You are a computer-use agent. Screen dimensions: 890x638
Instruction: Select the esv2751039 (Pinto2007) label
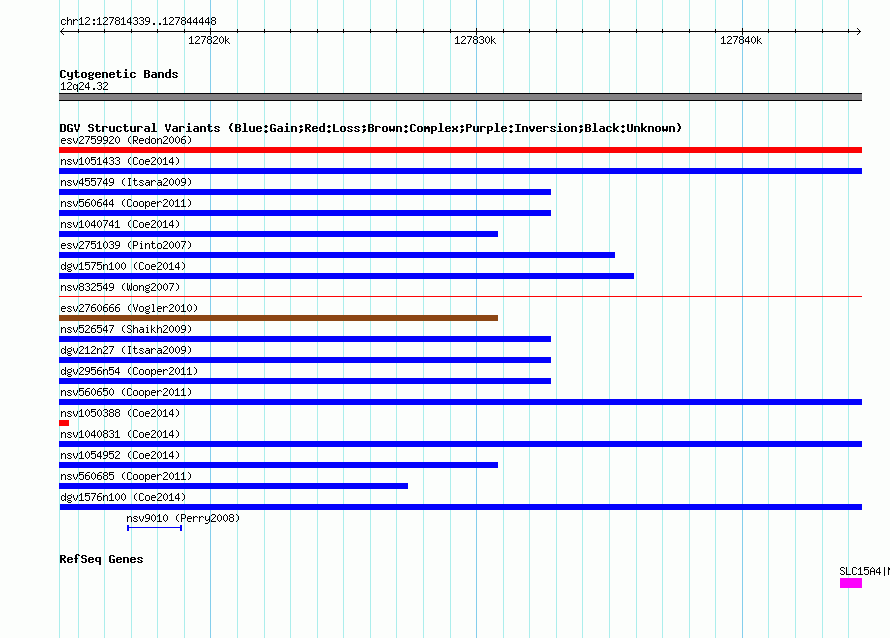[126, 245]
